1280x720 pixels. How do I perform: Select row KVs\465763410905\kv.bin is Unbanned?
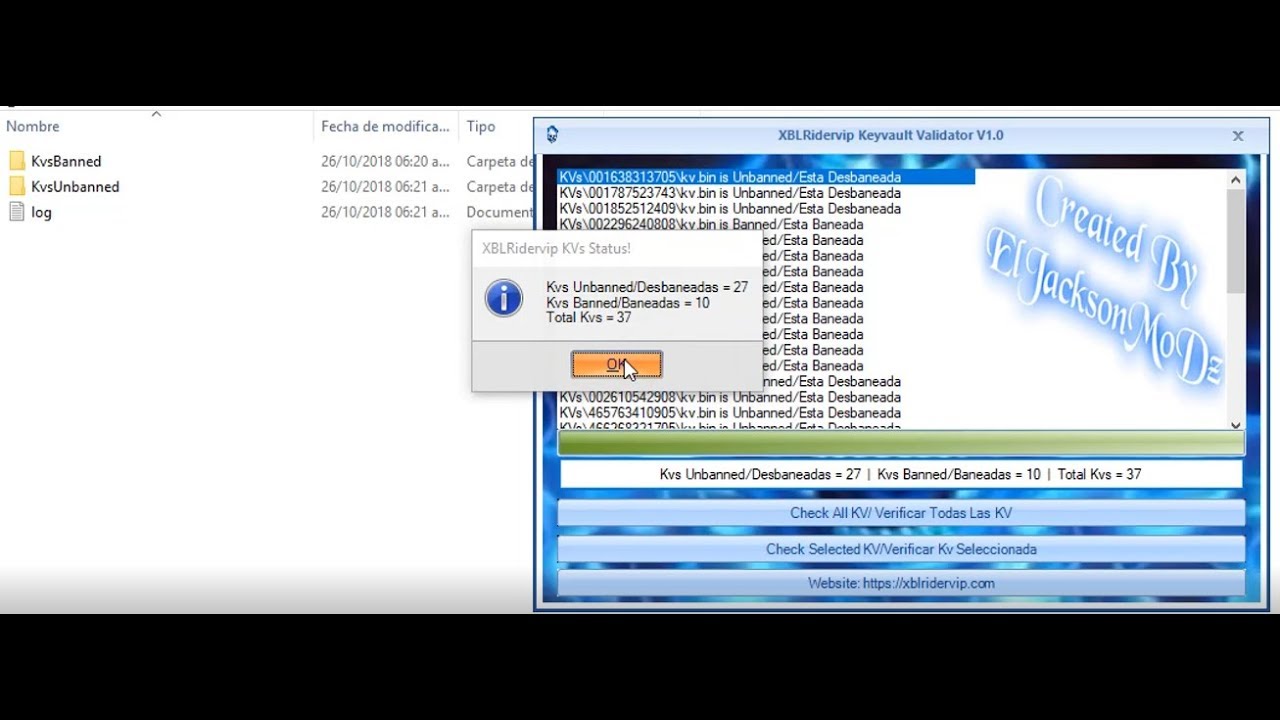(x=730, y=413)
